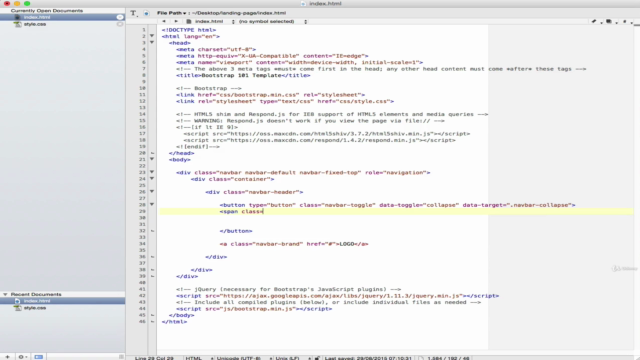Place cursor in the highlighted span class line 29

click(x=396, y=211)
